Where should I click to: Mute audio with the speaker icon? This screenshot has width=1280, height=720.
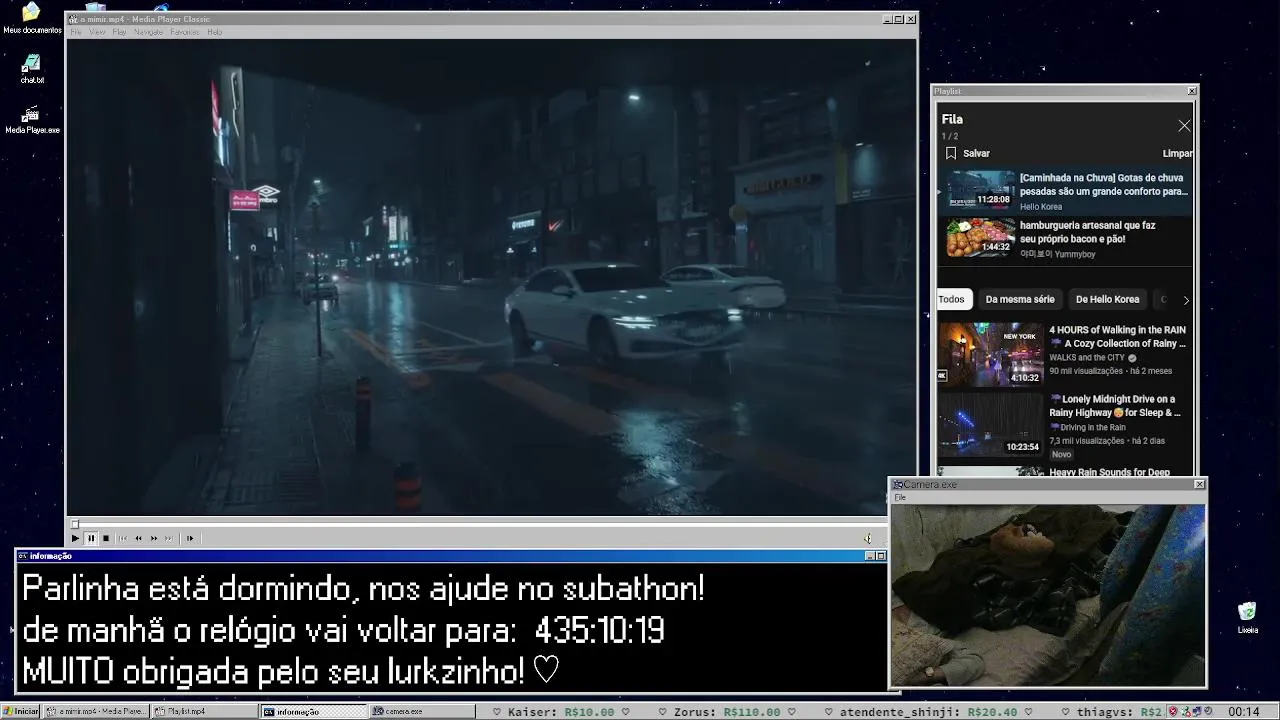(x=867, y=538)
